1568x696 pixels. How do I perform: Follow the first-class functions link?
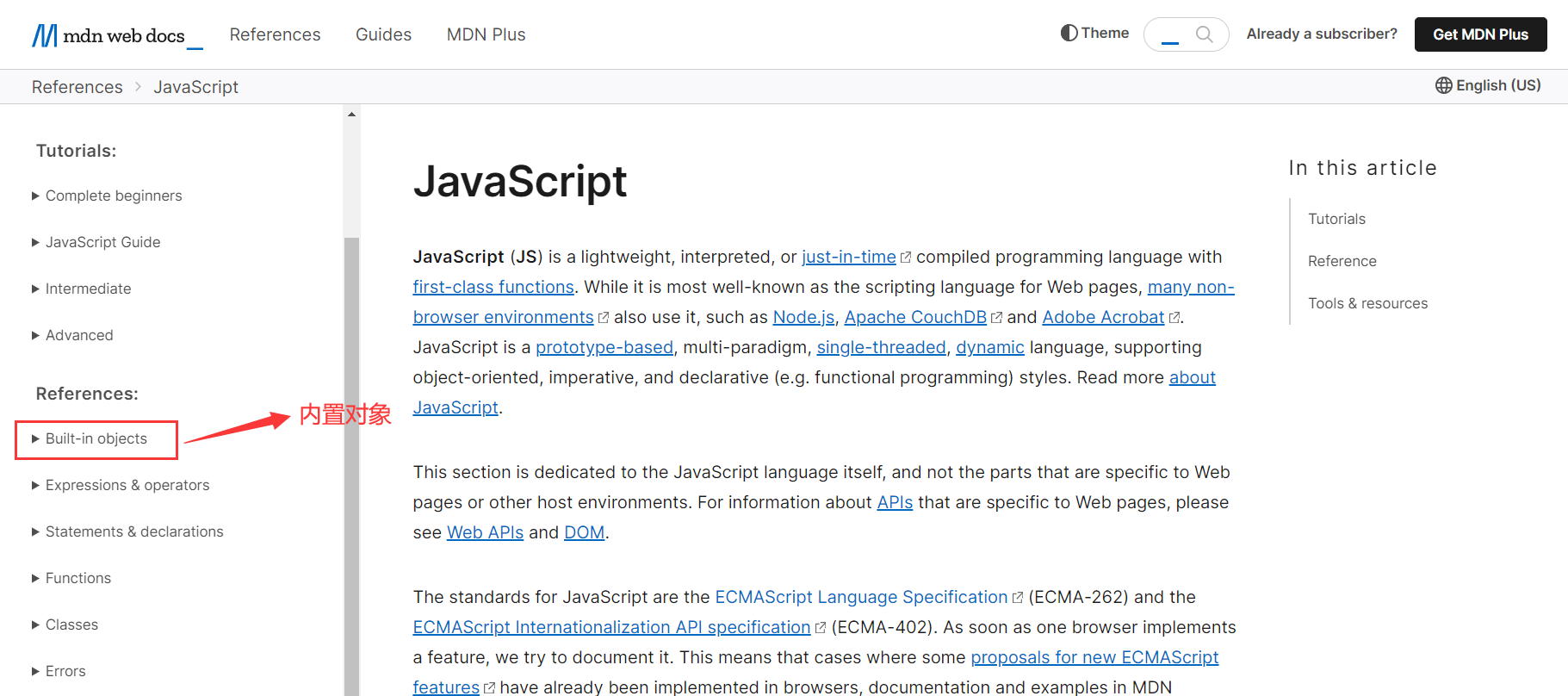(493, 287)
